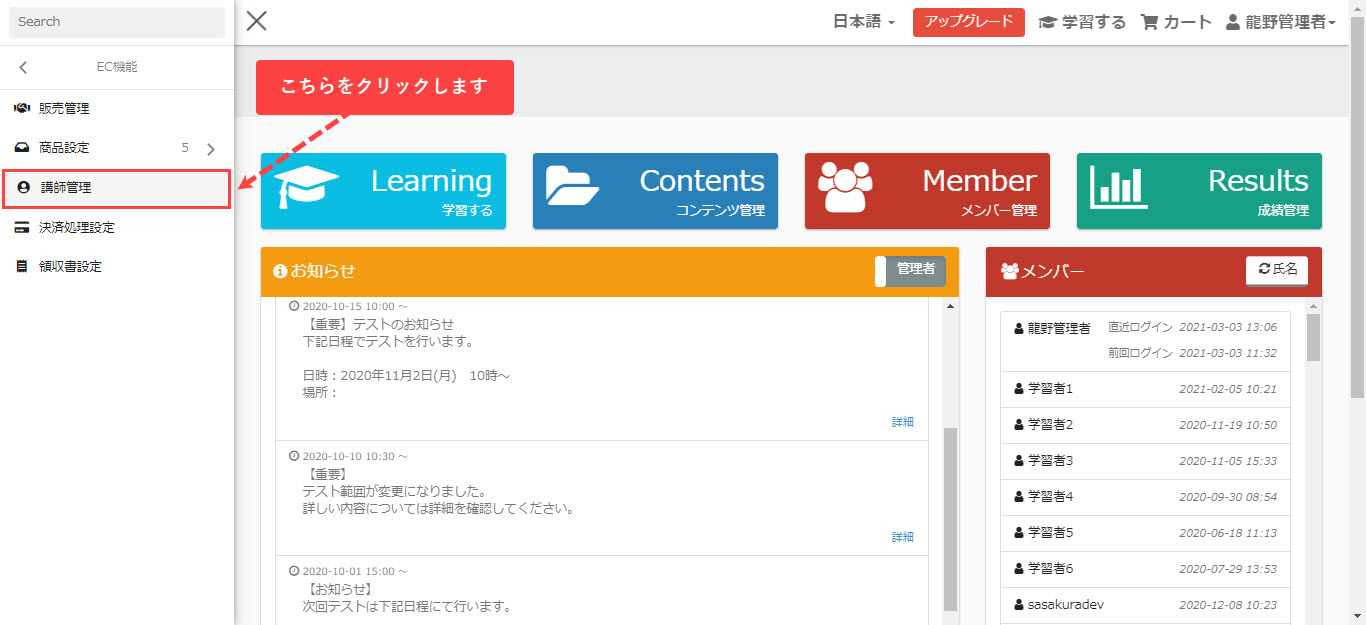Click the bar chart icon on Results tile
1366x625 pixels.
click(1119, 187)
